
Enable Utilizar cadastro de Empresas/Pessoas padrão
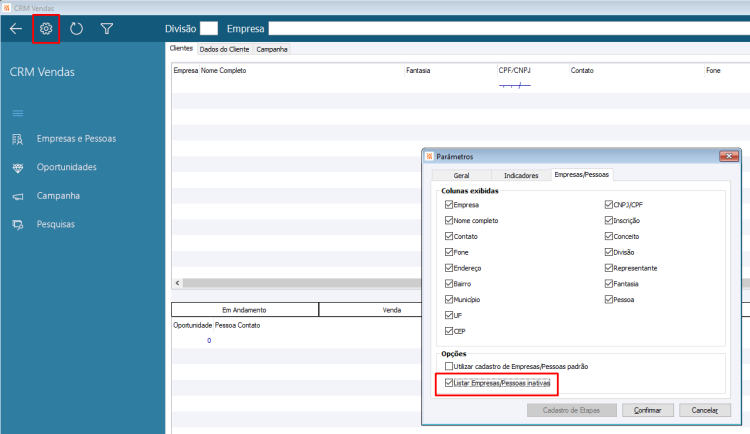point(449,367)
